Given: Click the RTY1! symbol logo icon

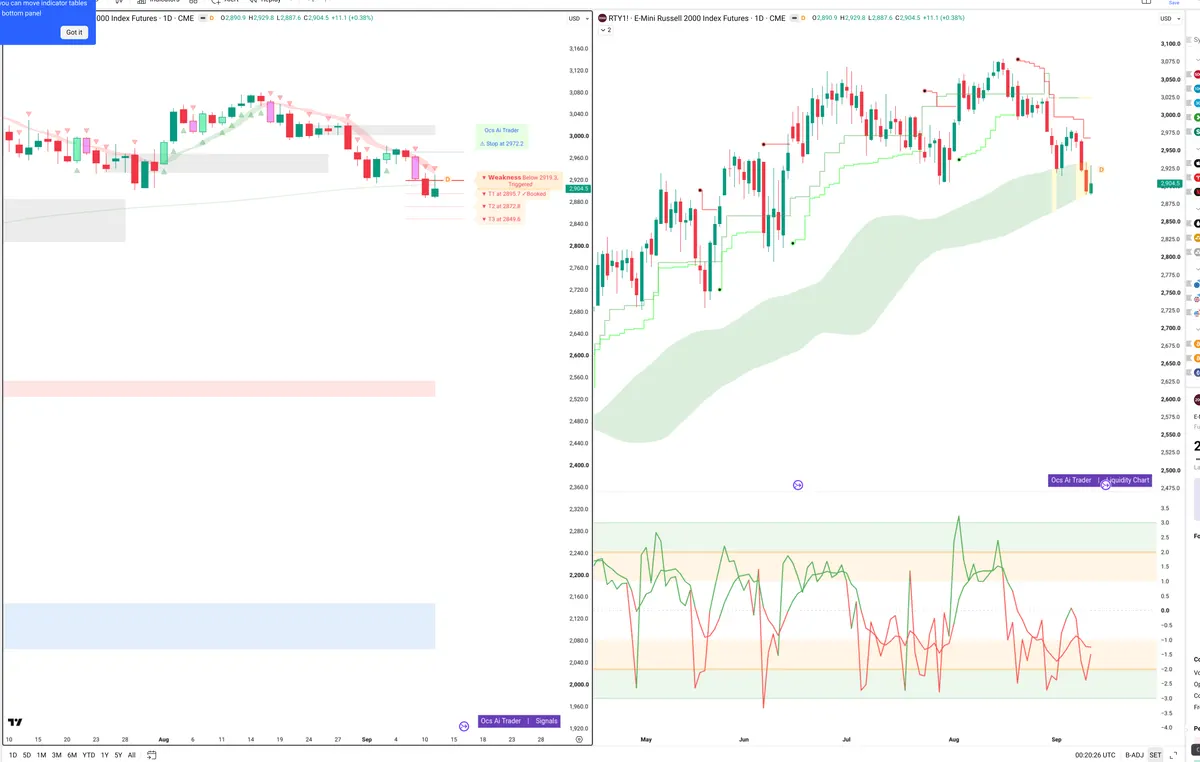Looking at the screenshot, I should 602,18.
